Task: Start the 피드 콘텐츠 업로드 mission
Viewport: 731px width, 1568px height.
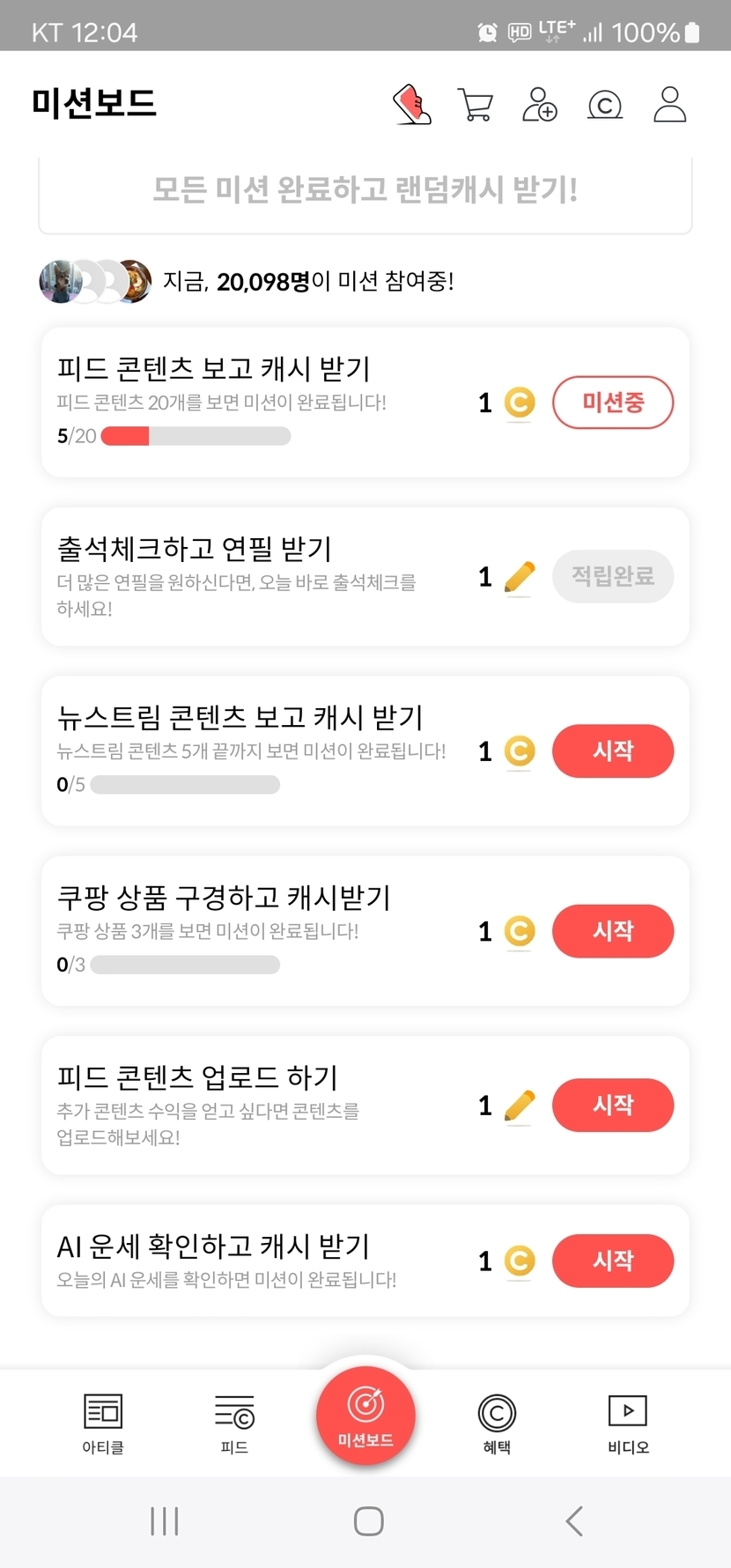Action: [613, 1106]
